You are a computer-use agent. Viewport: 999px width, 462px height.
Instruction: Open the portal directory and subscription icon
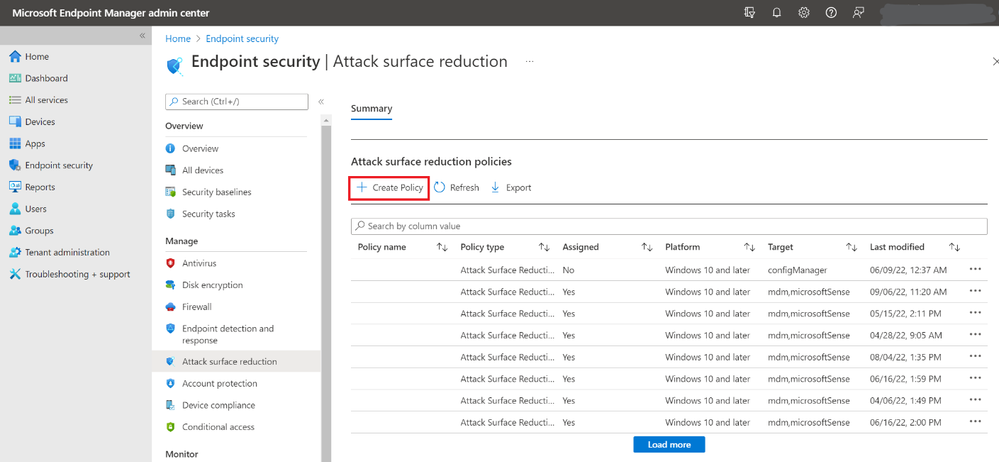[750, 13]
